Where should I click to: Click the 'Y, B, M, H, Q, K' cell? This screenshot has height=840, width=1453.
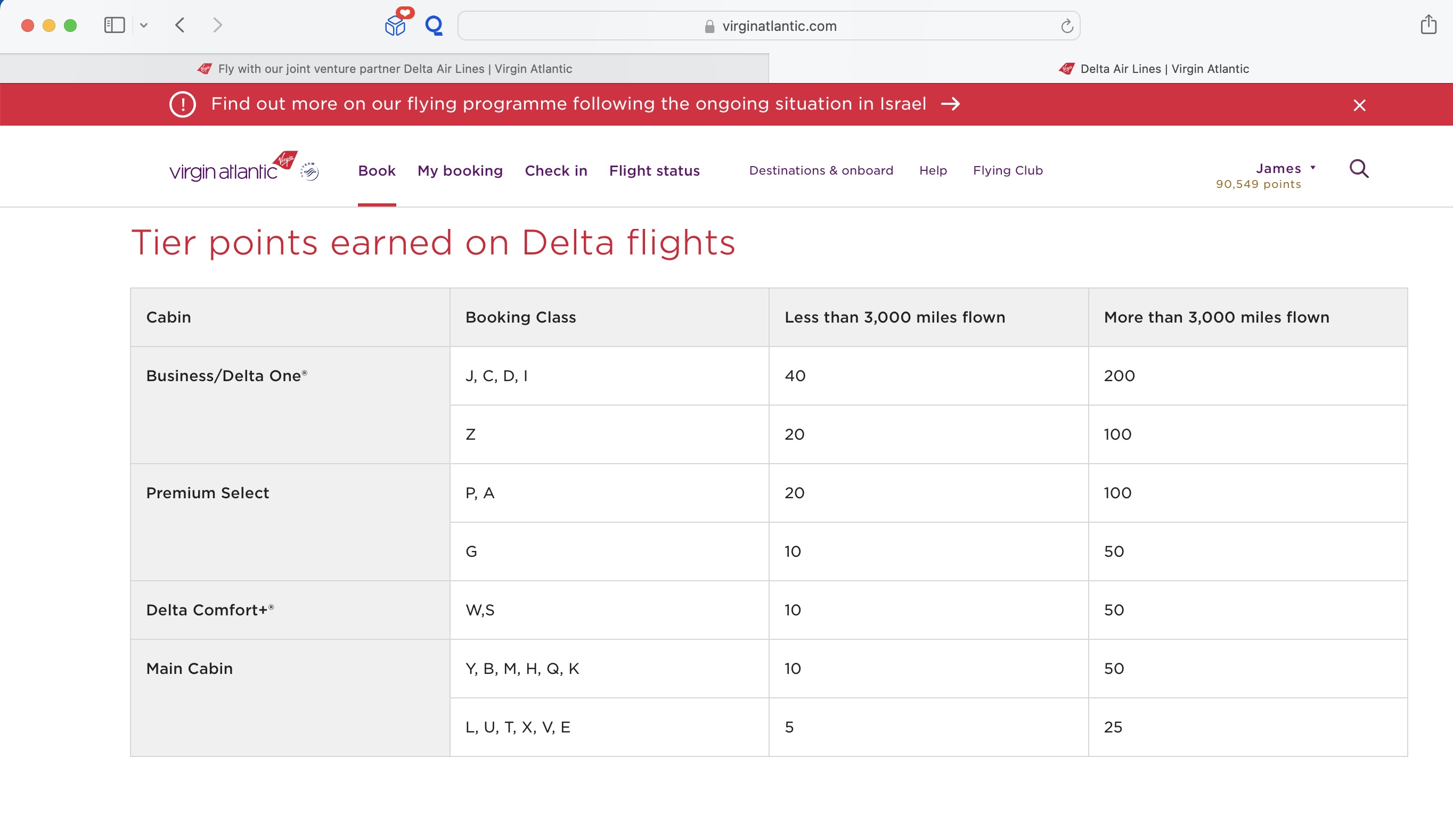point(609,668)
